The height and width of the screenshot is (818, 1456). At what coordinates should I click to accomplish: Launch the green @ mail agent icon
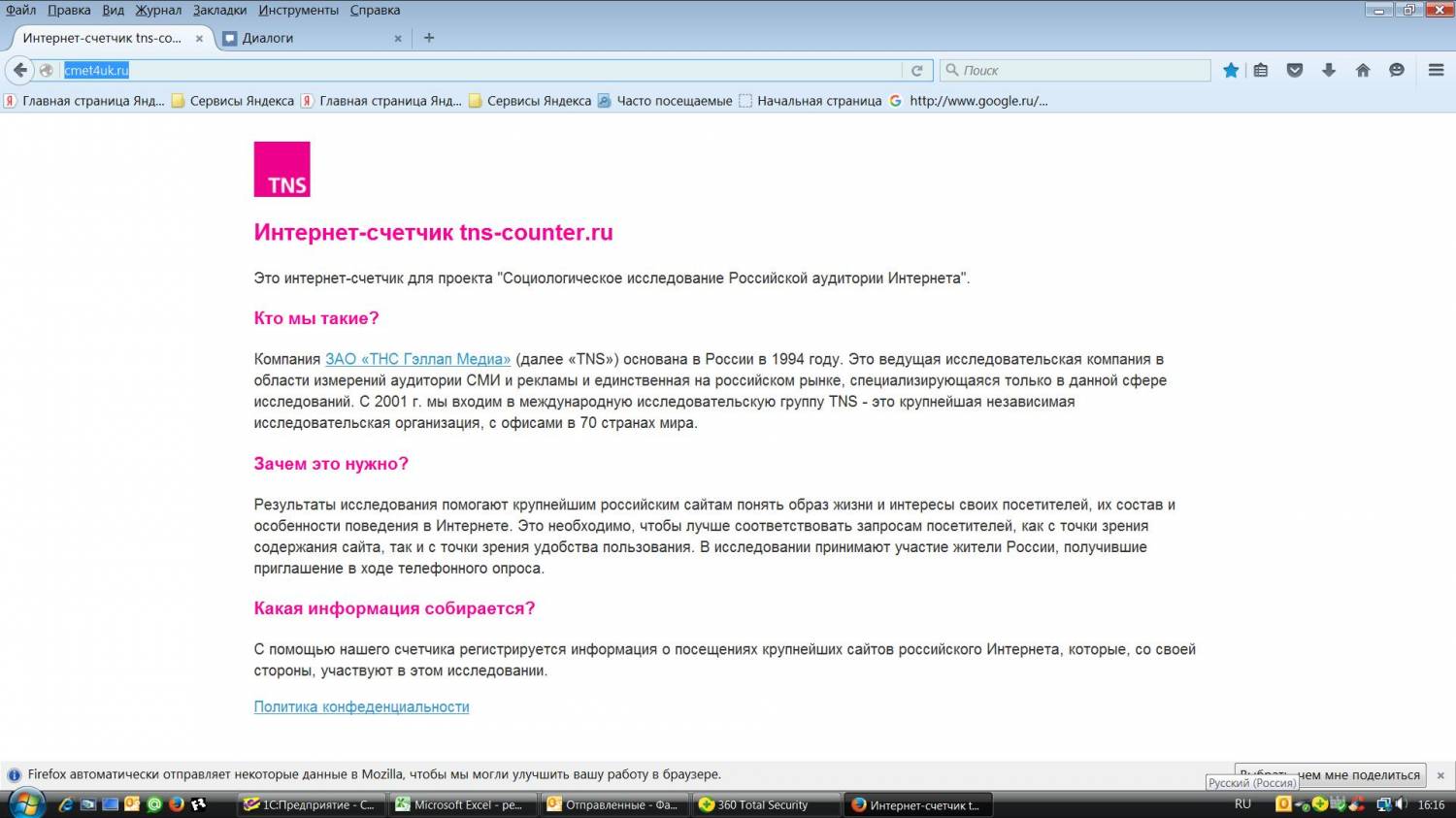click(154, 804)
